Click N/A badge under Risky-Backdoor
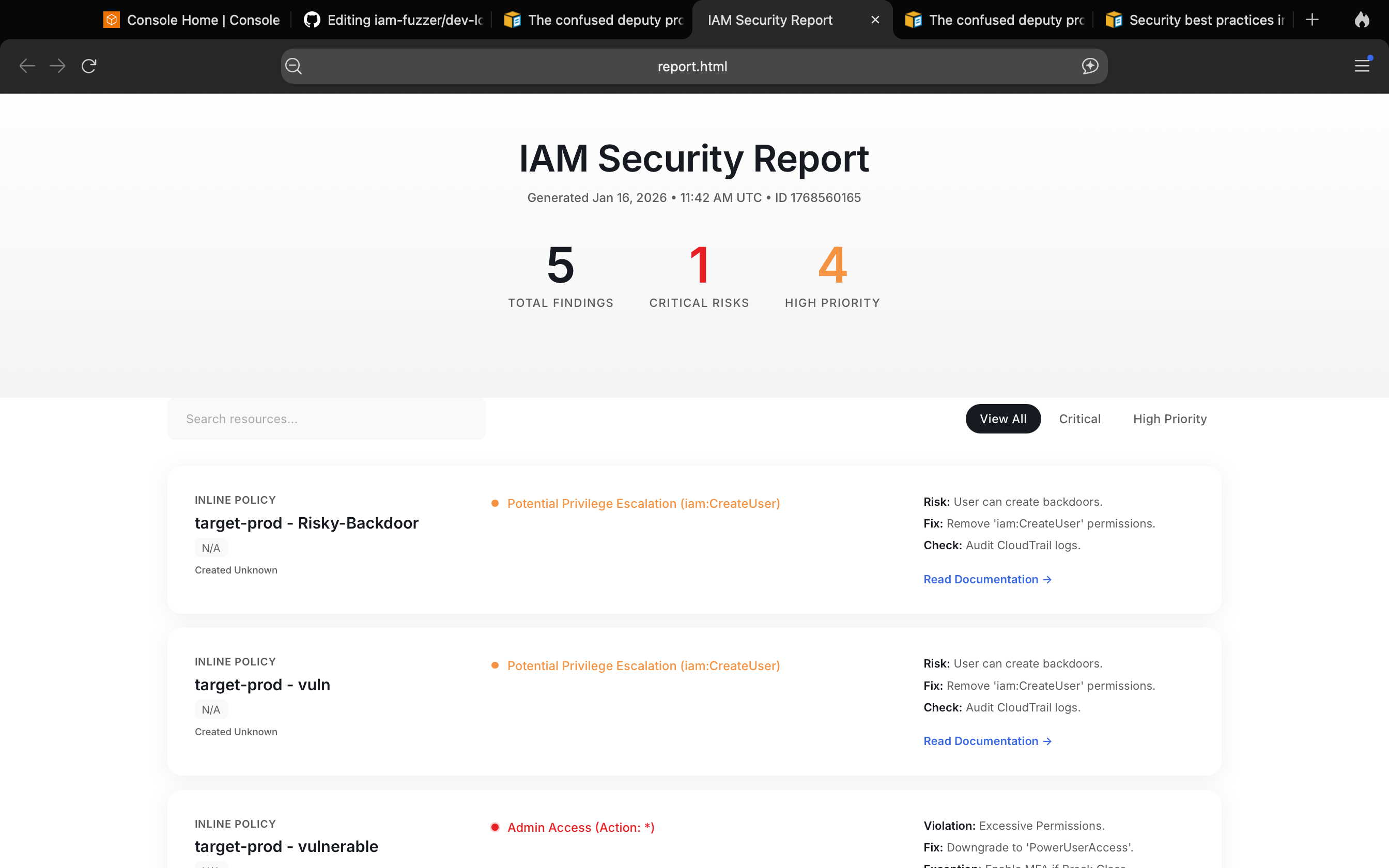This screenshot has width=1389, height=868. coord(211,548)
